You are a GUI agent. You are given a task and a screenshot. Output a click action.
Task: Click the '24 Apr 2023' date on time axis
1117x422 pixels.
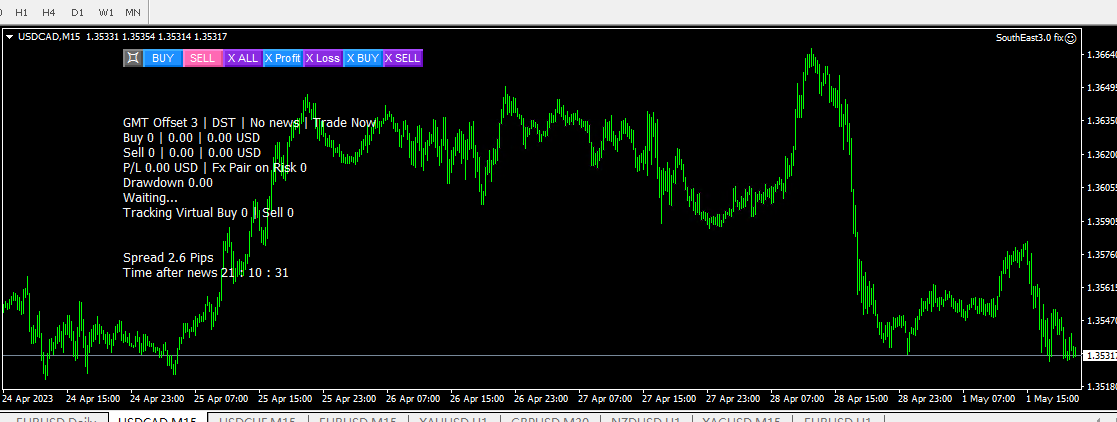tap(28, 398)
